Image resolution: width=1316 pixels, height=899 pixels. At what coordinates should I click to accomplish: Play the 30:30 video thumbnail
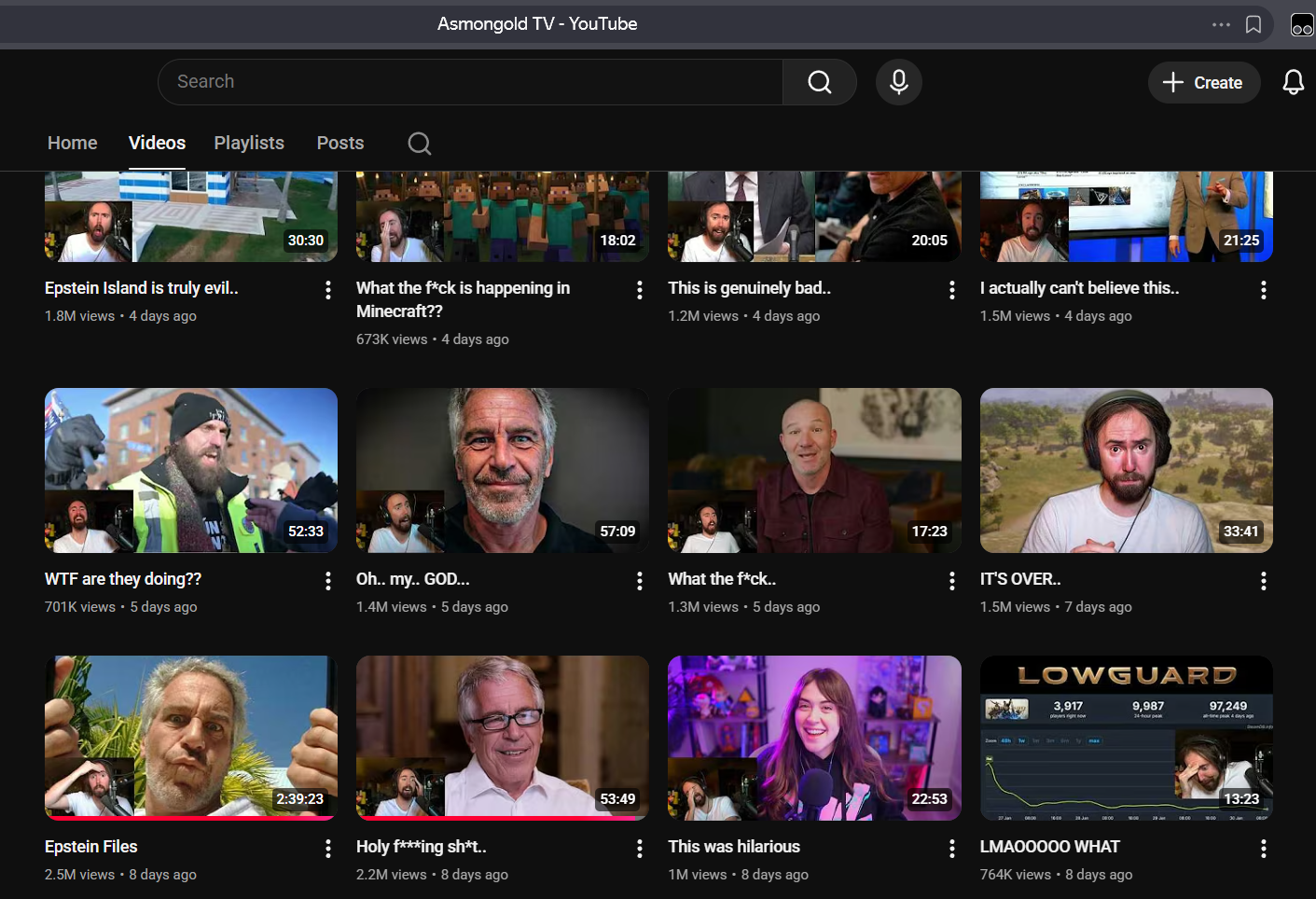[191, 217]
